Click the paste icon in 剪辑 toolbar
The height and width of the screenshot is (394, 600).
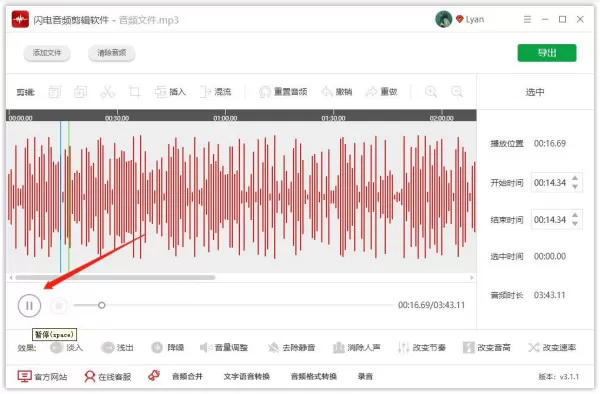point(80,92)
